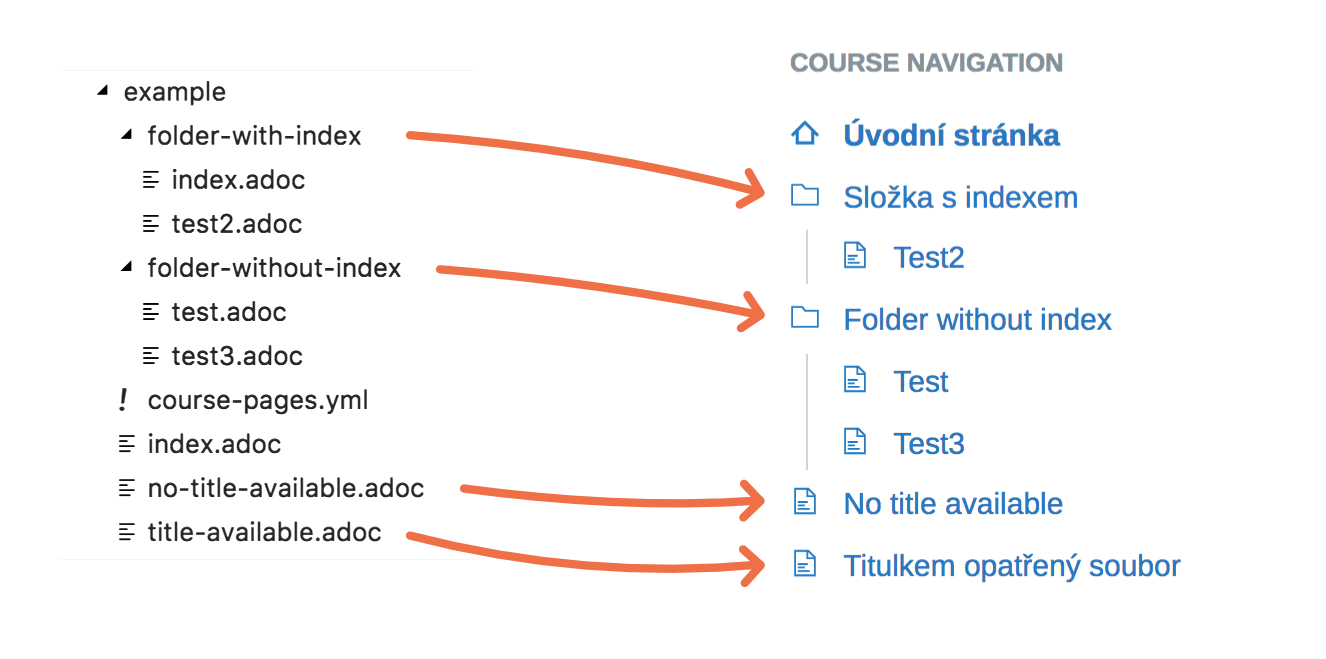Click the folder icon next to Složka s indexem

click(x=804, y=195)
